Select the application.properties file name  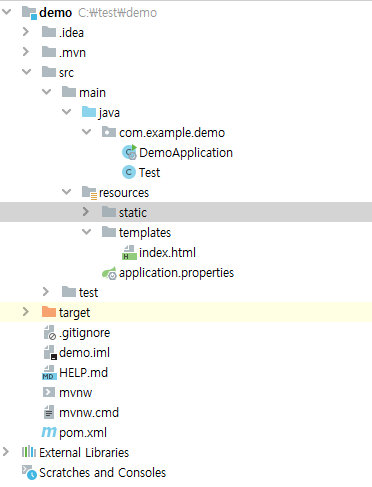click(176, 273)
